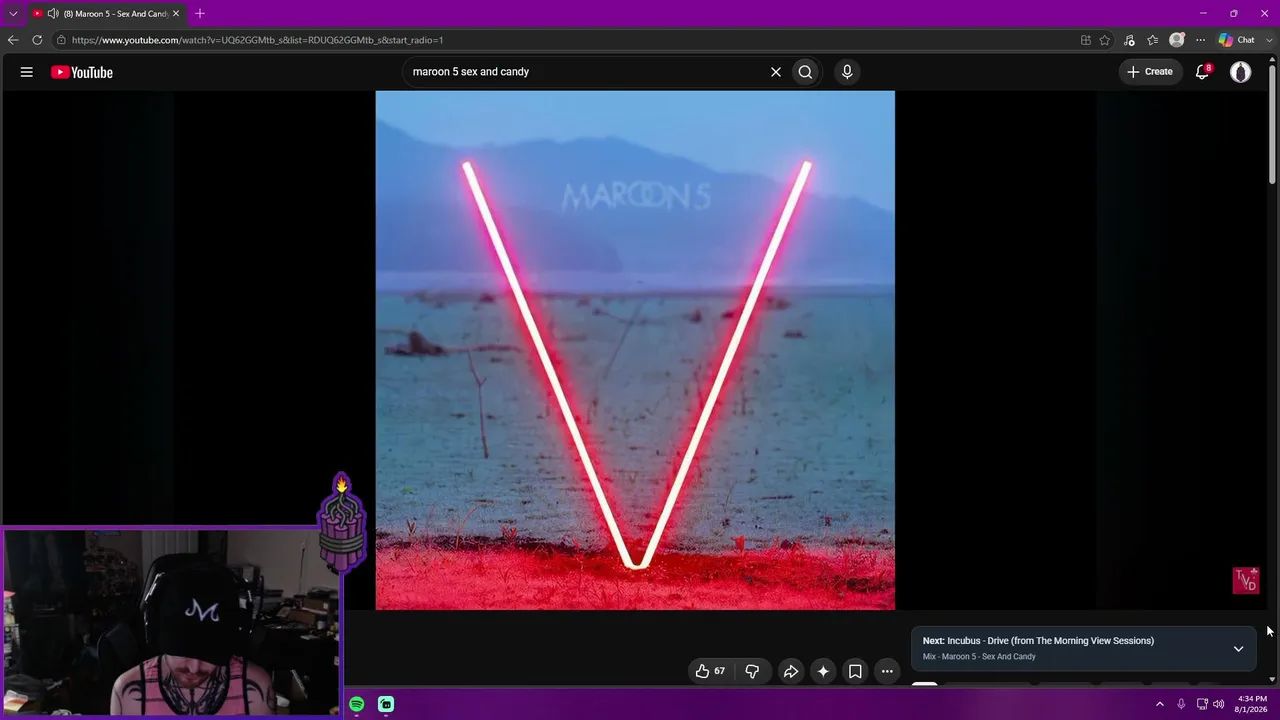
Task: Expand the Next mix playlist panel
Action: tap(1238, 649)
